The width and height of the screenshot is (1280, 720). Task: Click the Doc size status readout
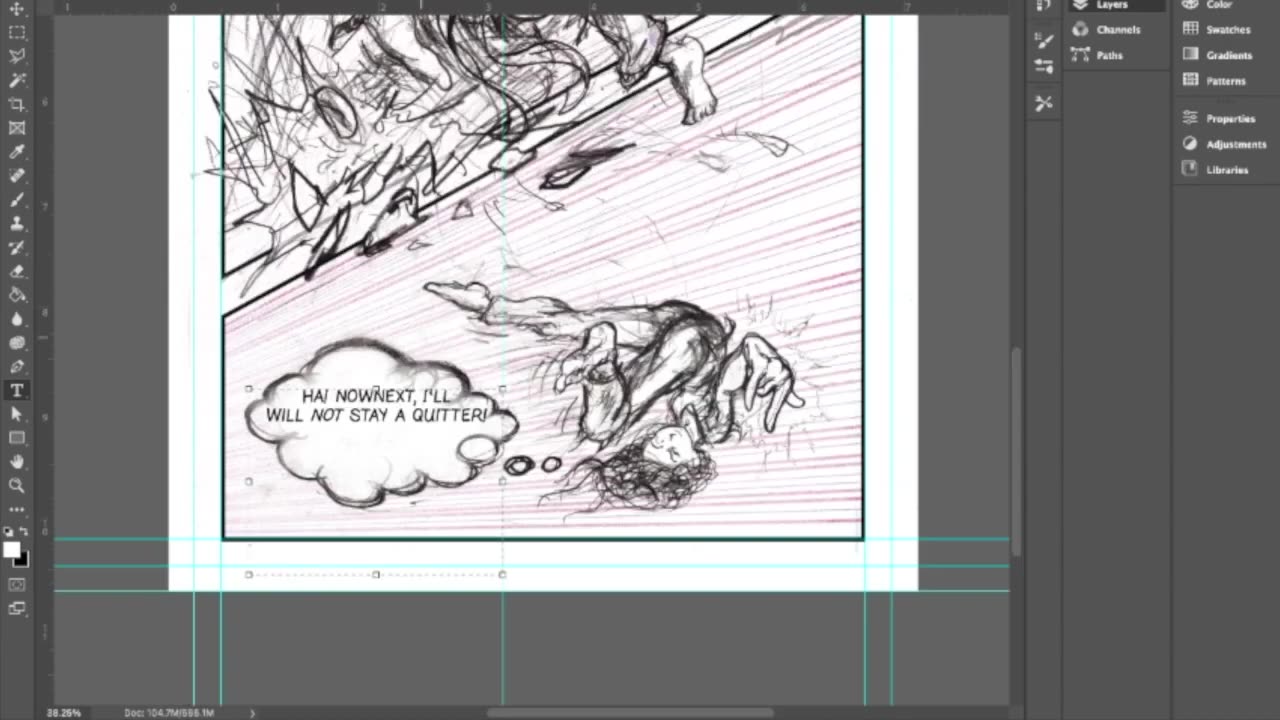169,713
